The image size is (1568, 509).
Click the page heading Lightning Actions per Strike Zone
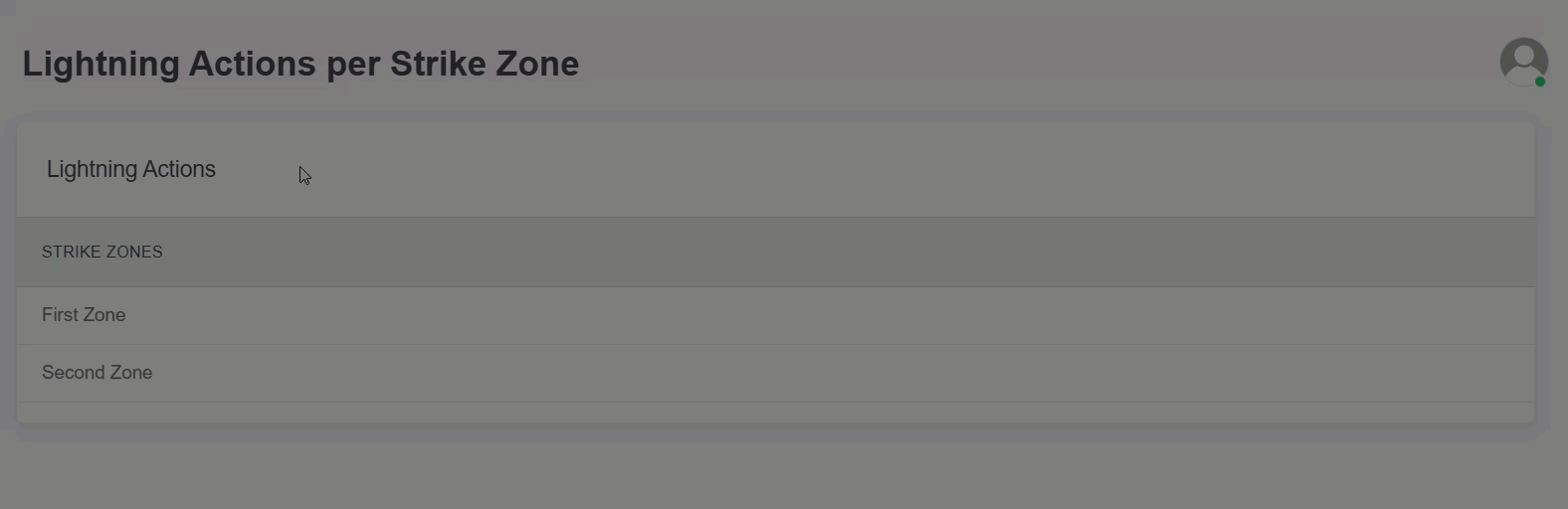point(300,64)
